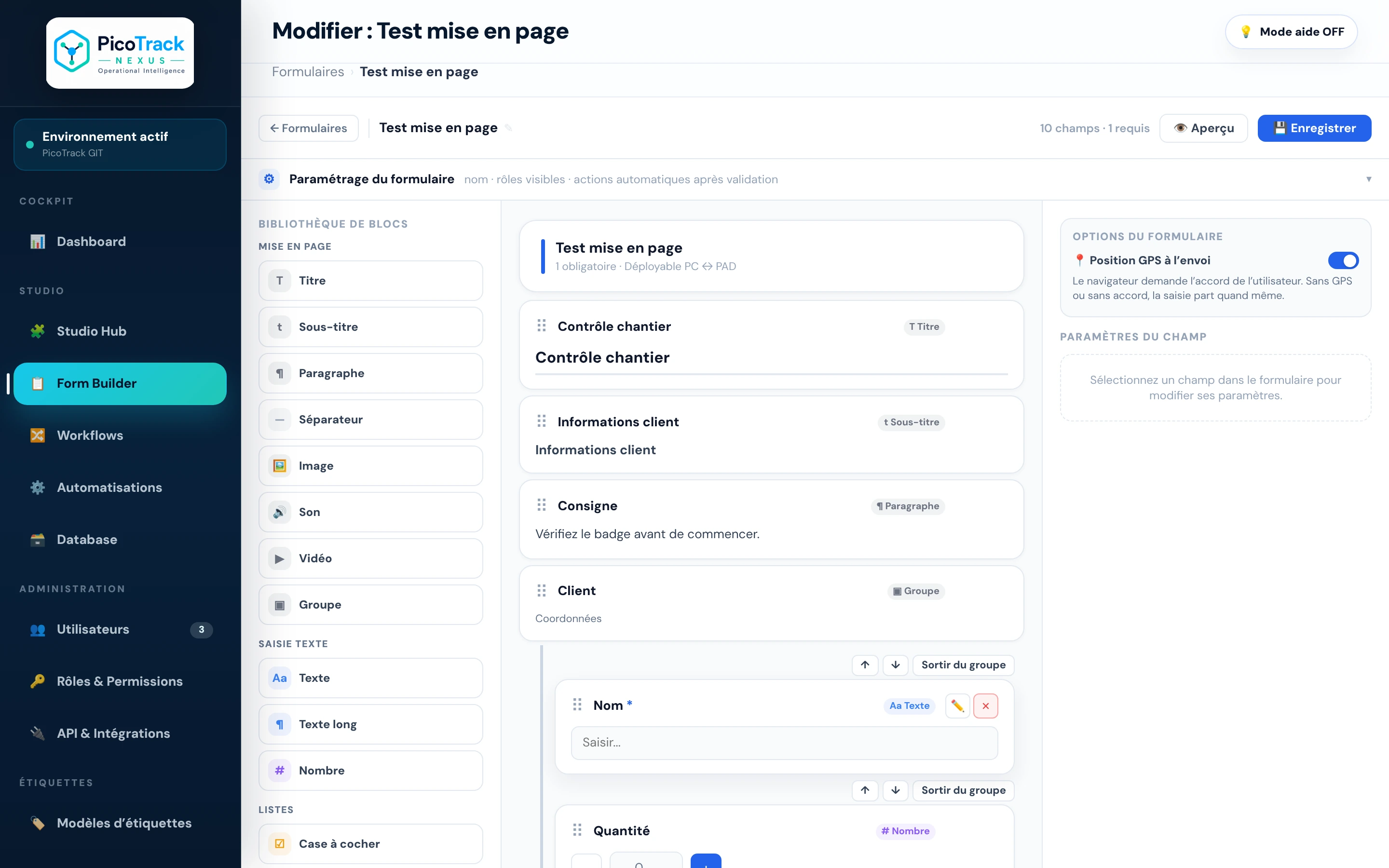The image size is (1389, 868).
Task: Add a Son audio block
Action: pos(371,512)
